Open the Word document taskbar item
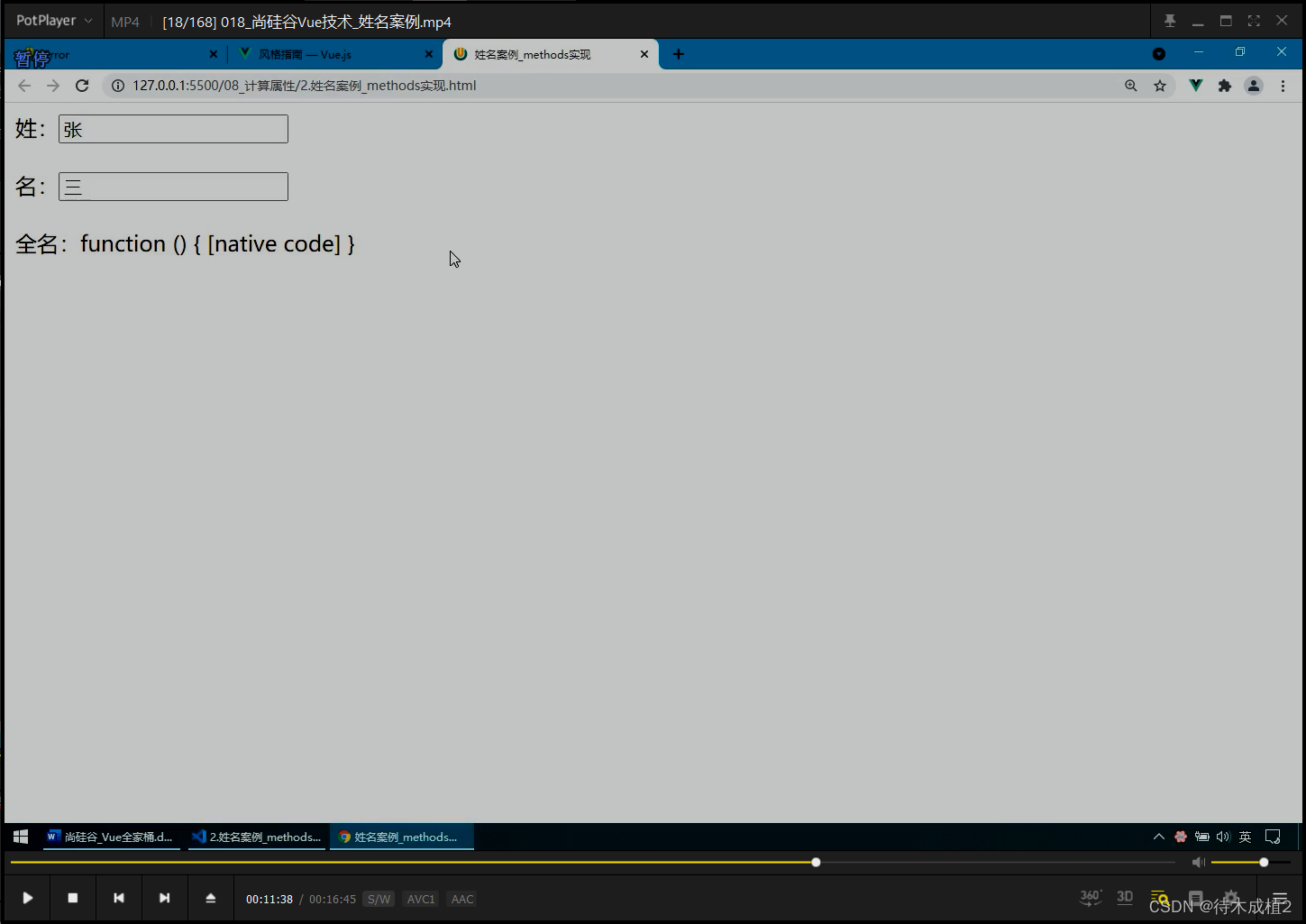 coord(110,837)
